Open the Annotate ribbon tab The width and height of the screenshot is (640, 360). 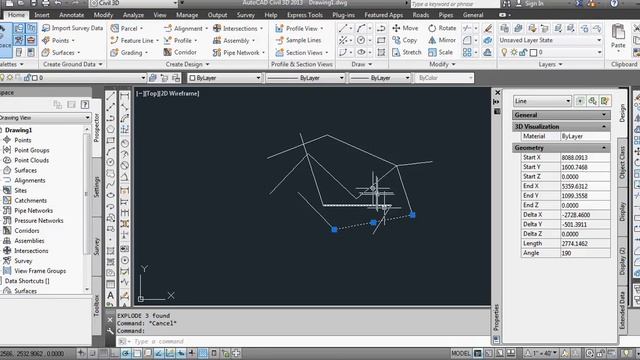pos(71,15)
